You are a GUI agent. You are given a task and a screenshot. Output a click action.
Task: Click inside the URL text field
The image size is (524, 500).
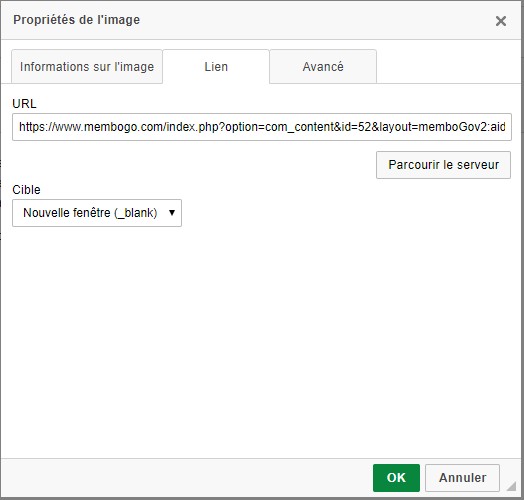(x=262, y=127)
